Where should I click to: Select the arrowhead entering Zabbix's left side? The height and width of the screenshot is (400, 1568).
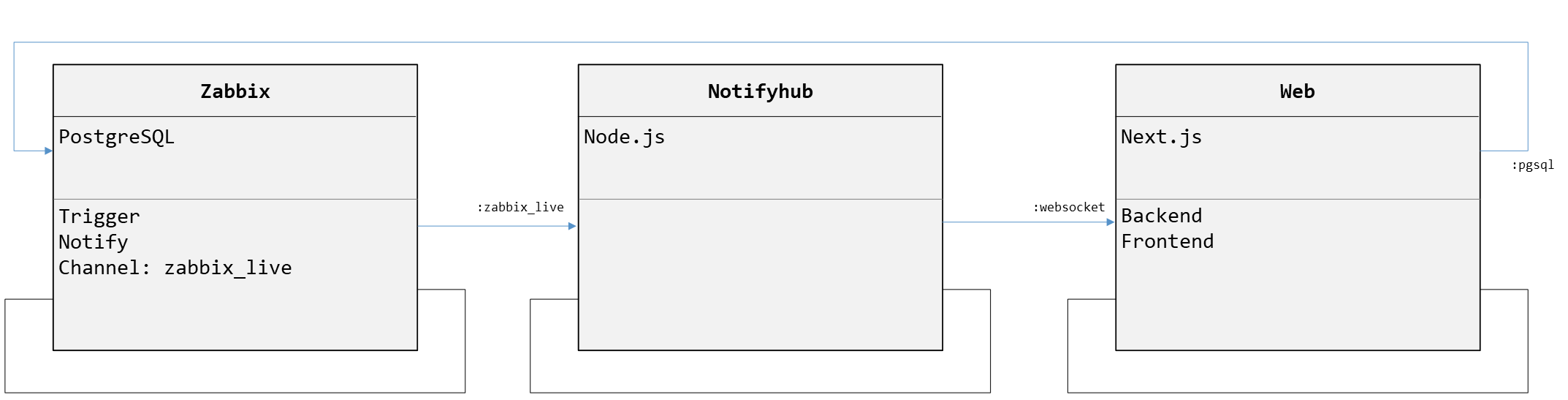48,151
